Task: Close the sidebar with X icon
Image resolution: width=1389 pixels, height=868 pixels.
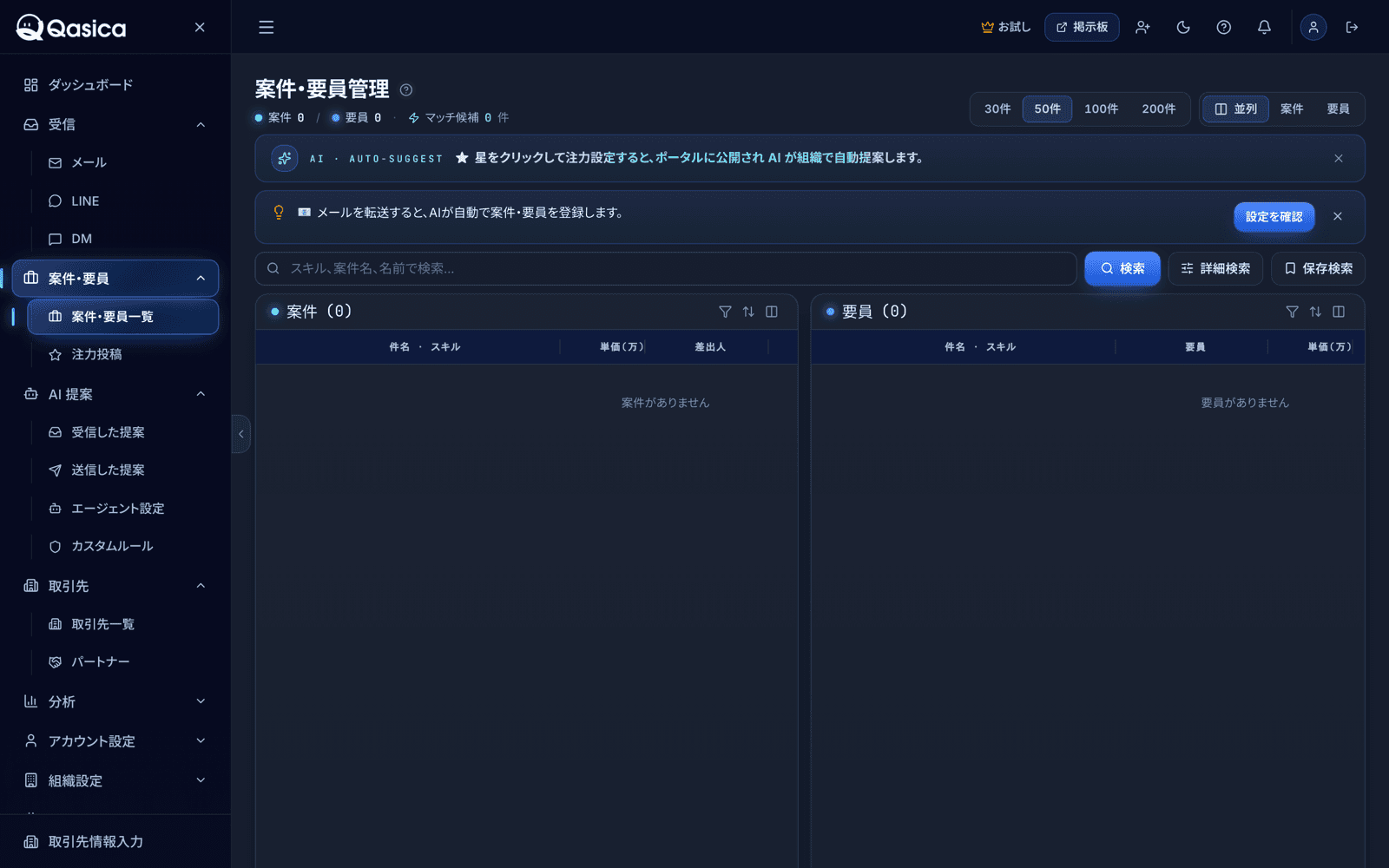Action: click(x=200, y=28)
